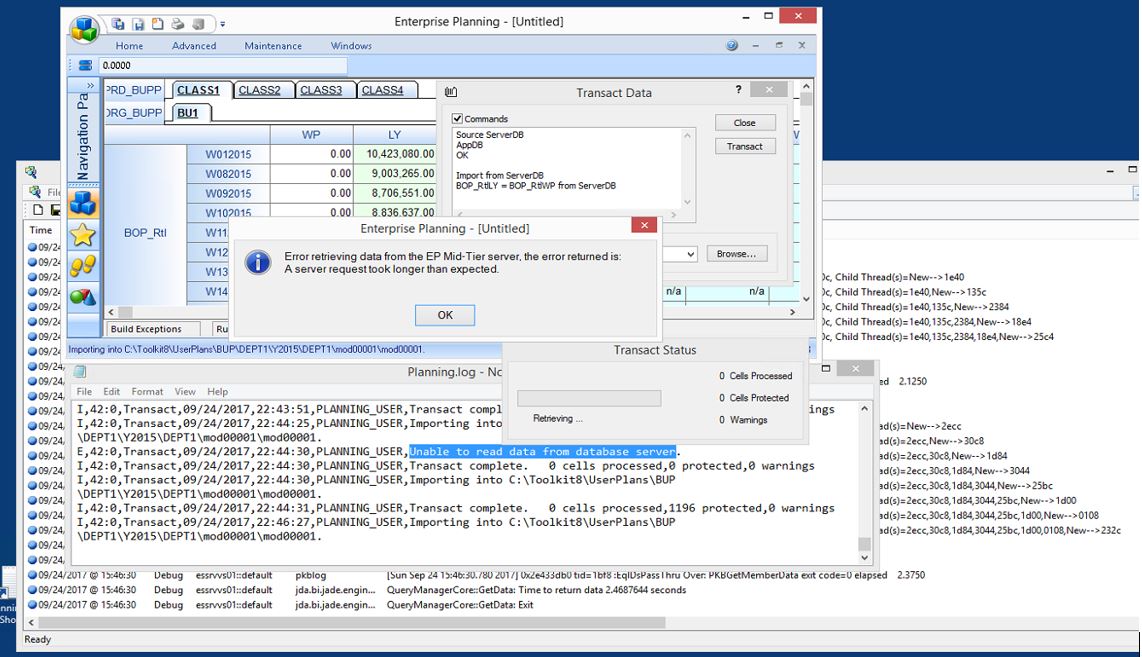Select the yellow star favorites icon
The height and width of the screenshot is (657, 1142).
click(83, 235)
